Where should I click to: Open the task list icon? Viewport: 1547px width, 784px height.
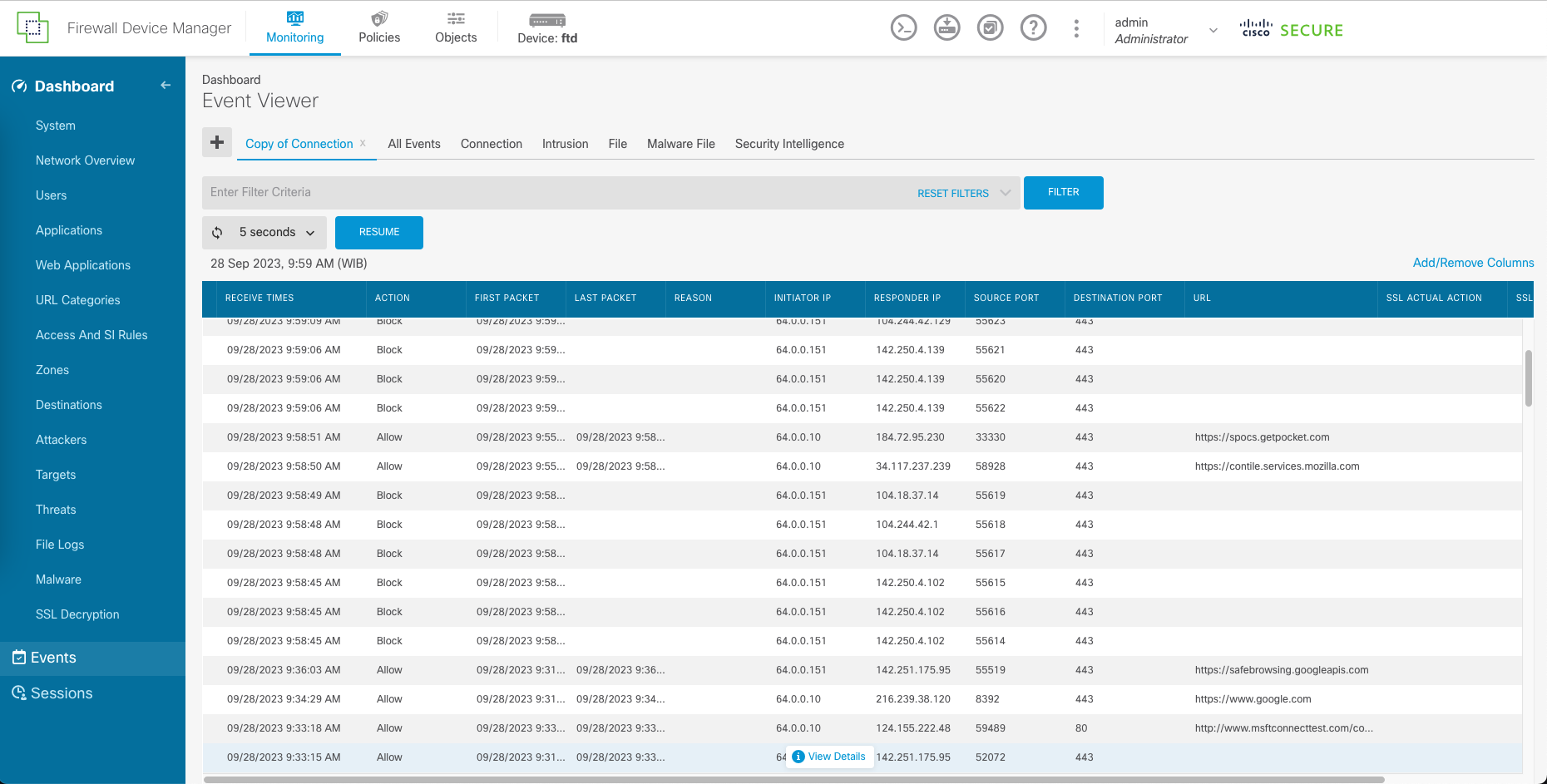[990, 28]
